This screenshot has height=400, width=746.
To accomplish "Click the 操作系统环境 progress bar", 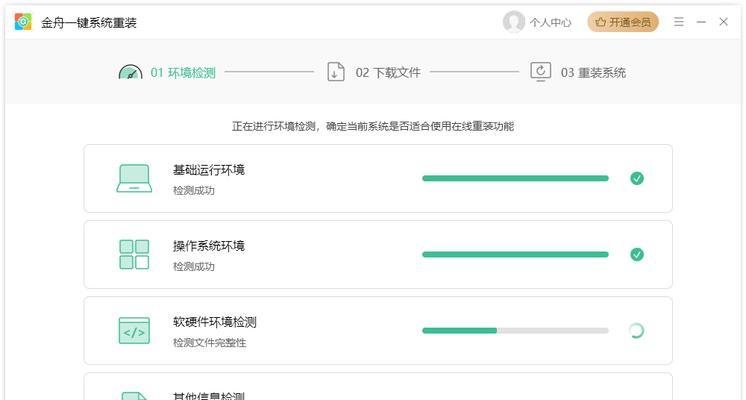I will coord(515,254).
